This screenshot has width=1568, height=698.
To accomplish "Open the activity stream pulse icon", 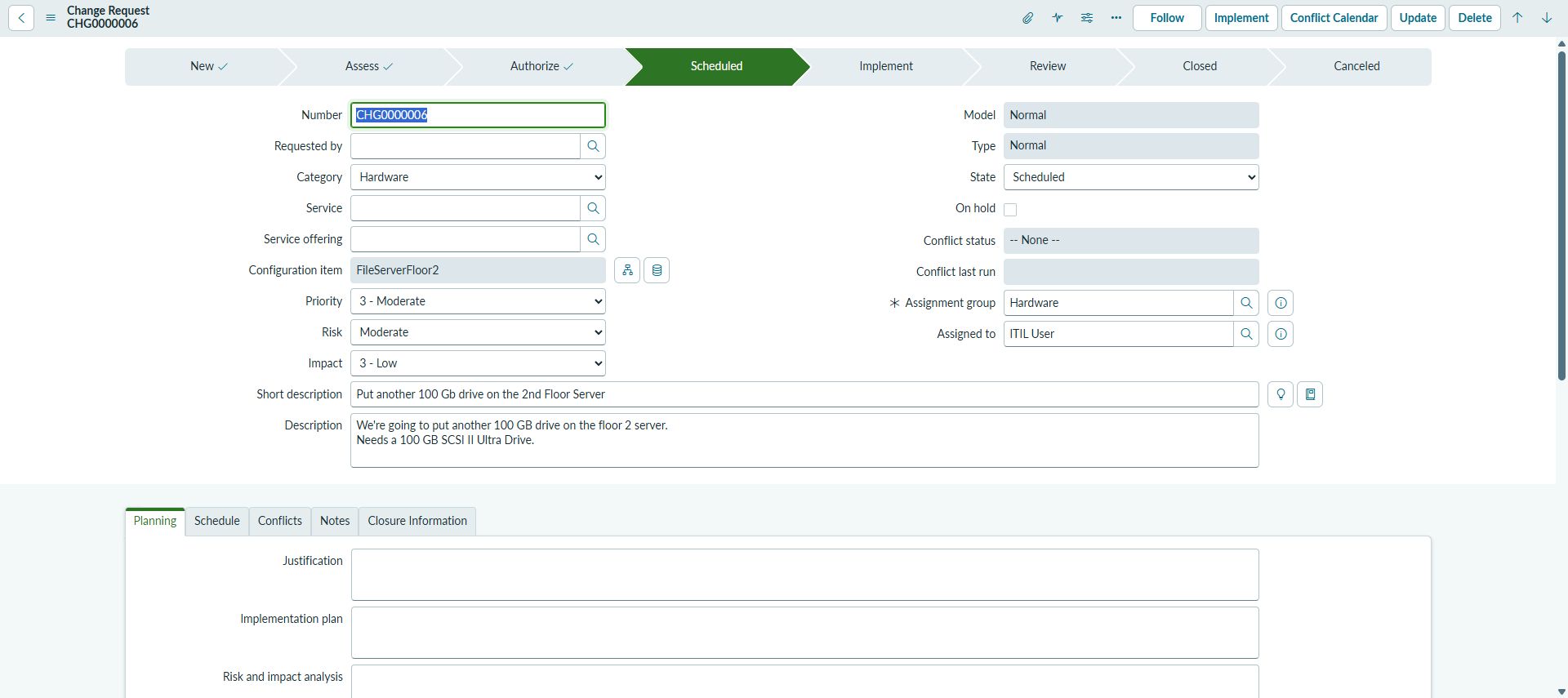I will (1058, 18).
